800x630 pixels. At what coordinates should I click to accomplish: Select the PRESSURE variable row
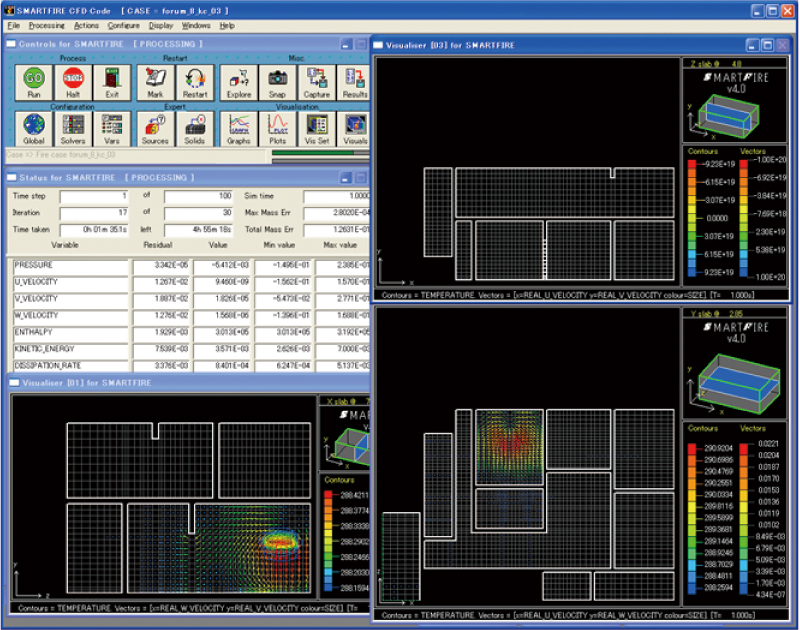click(70, 265)
